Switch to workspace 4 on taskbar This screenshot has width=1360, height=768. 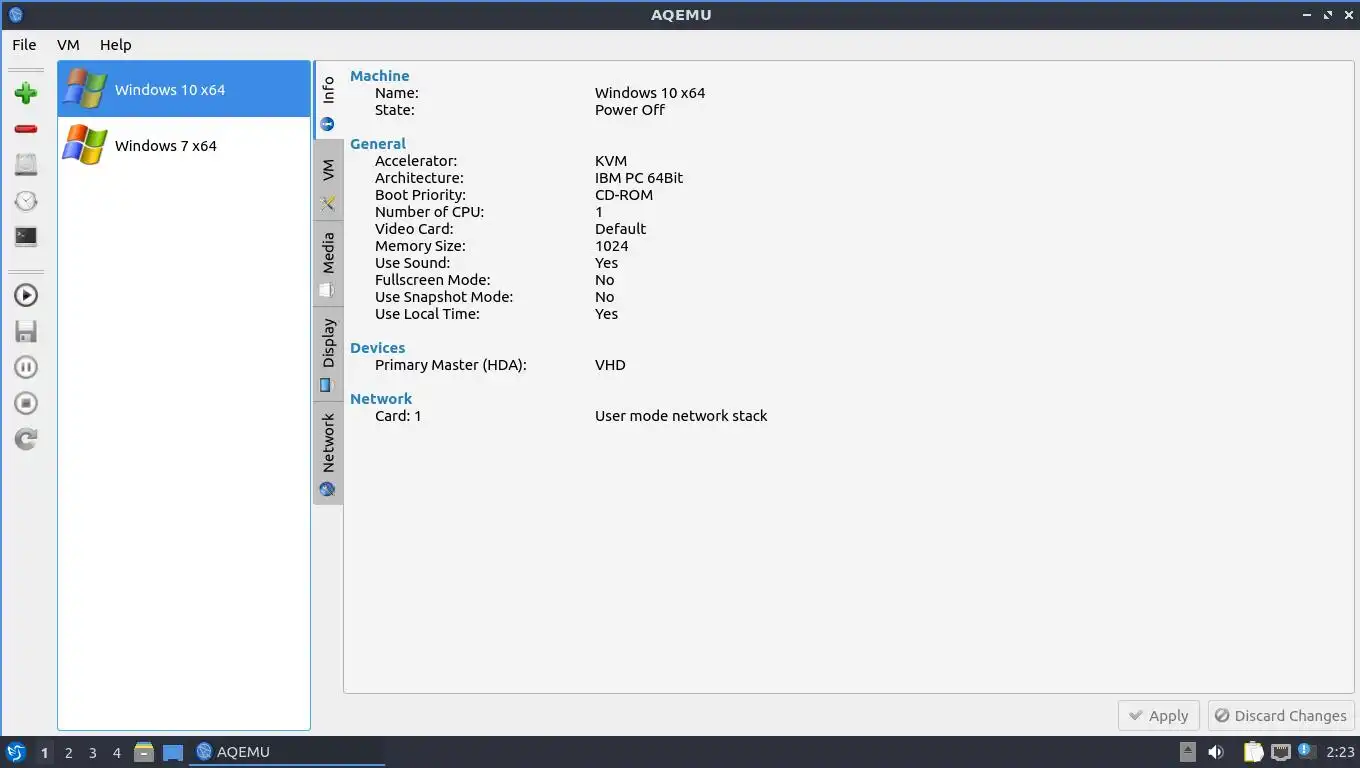[x=117, y=753]
